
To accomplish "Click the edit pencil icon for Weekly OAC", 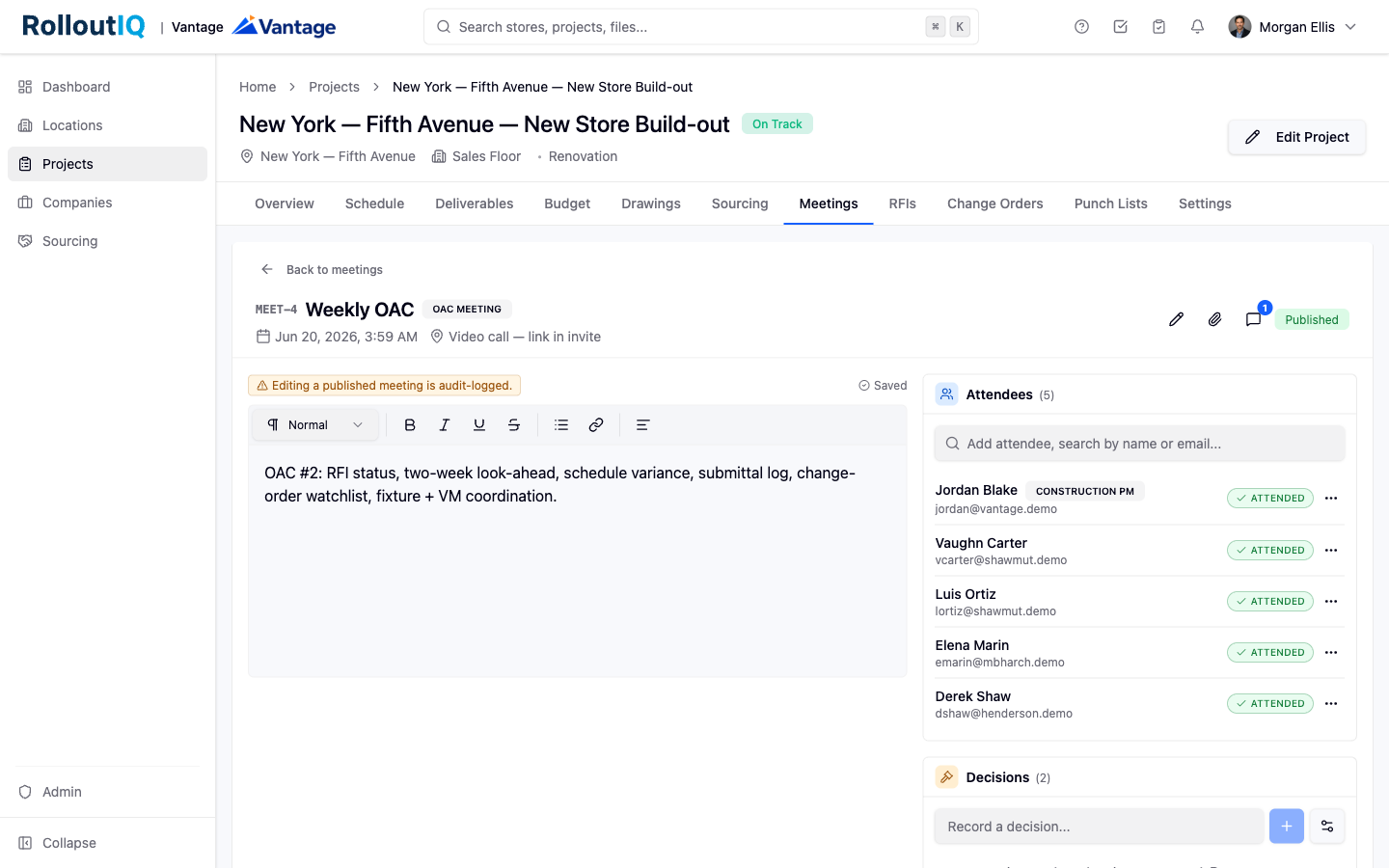I will click(1176, 319).
